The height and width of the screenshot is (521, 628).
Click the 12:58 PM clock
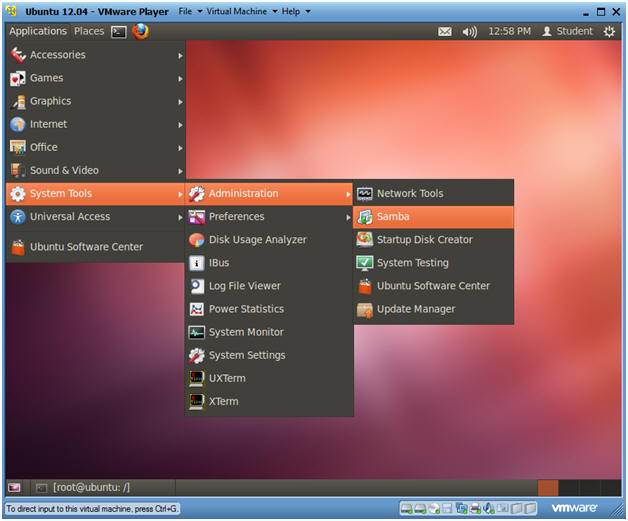(509, 31)
